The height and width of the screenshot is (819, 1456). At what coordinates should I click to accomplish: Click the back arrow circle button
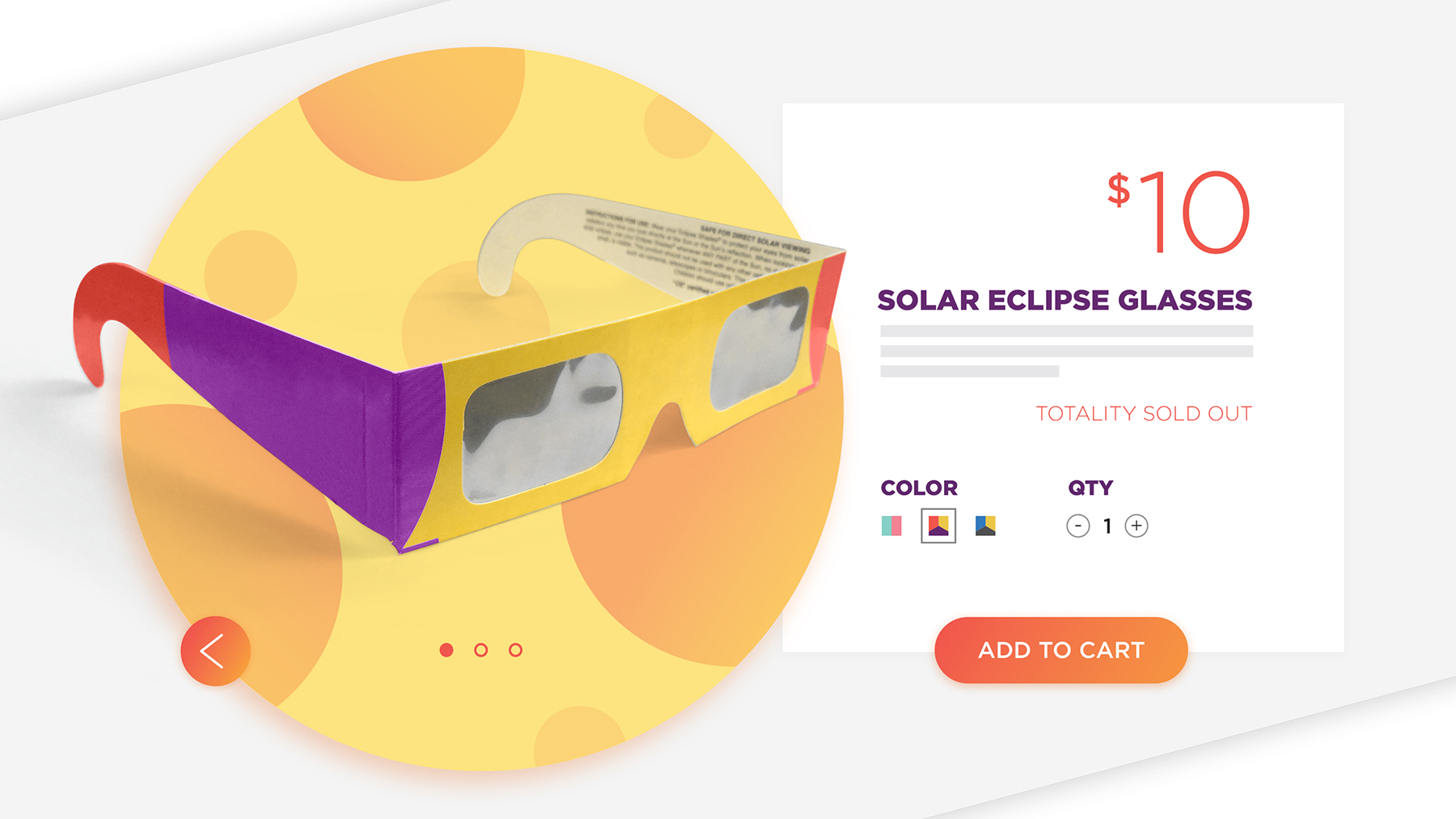coord(215,651)
